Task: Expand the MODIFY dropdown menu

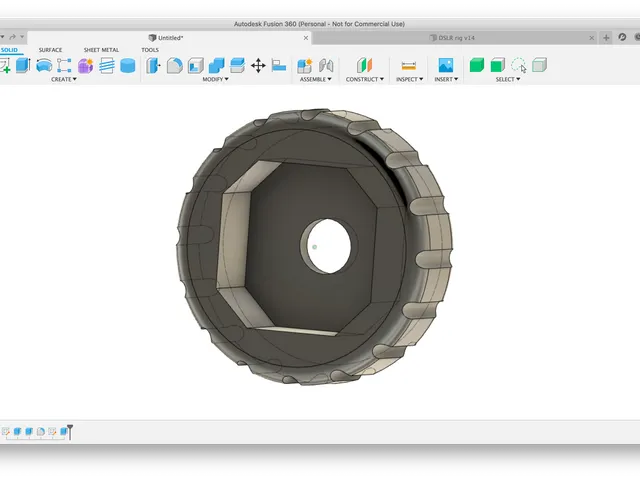Action: coord(216,79)
